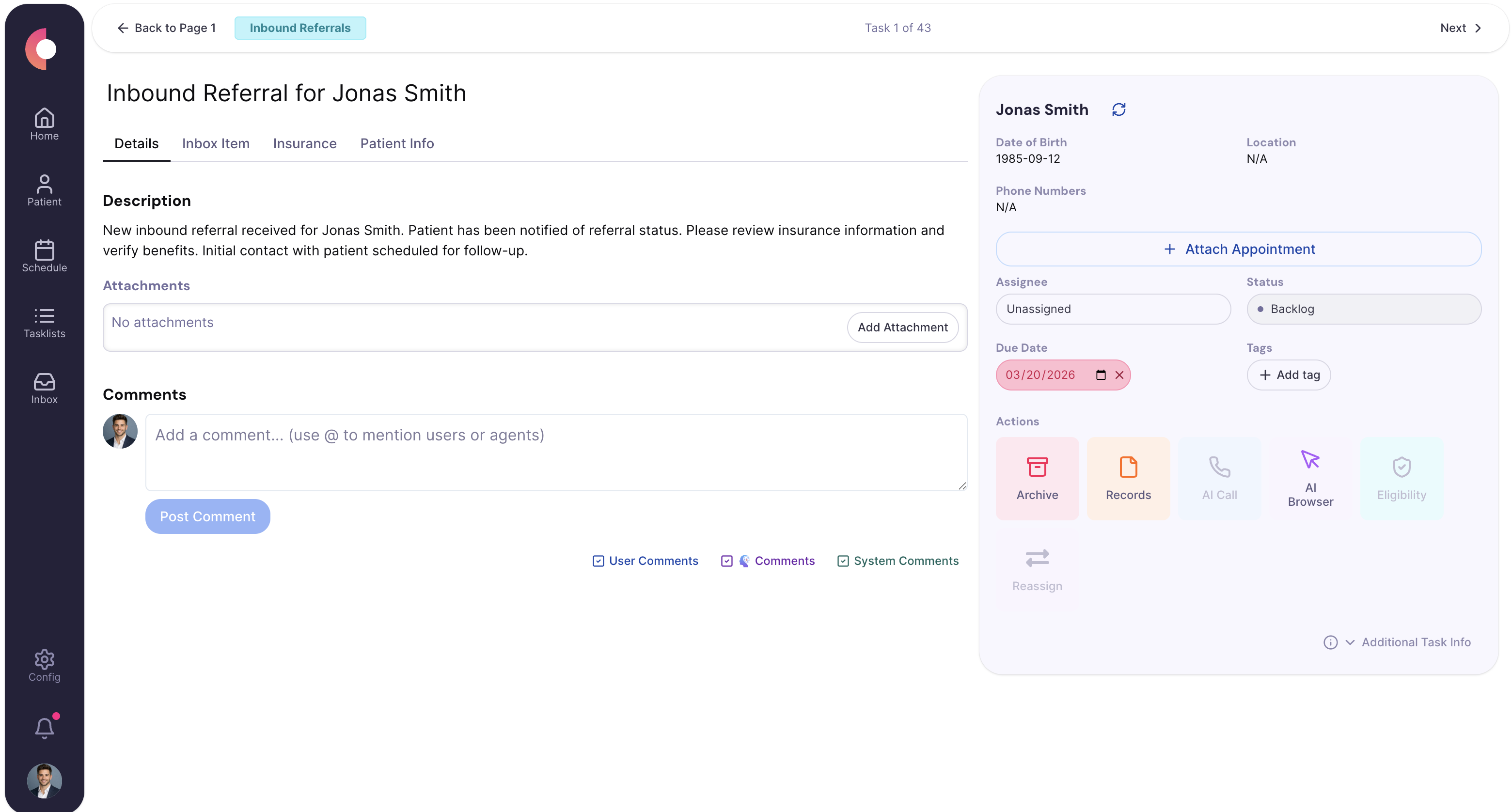Disable the System Comments filter
Screen dimensions: 1512x812
click(x=843, y=561)
